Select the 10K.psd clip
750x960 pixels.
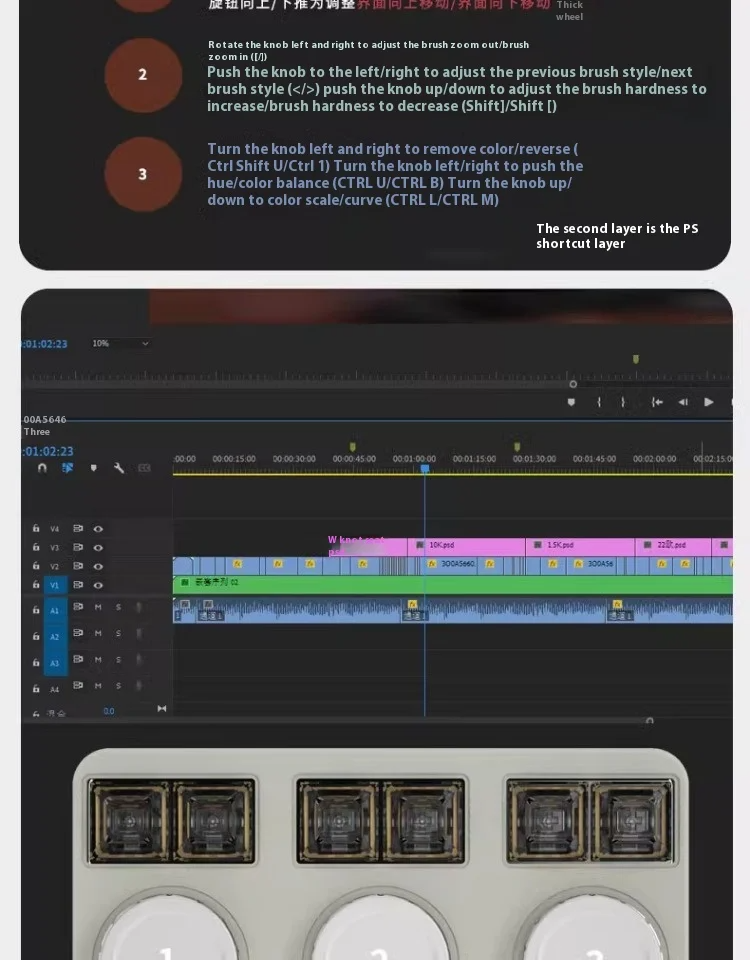click(467, 546)
